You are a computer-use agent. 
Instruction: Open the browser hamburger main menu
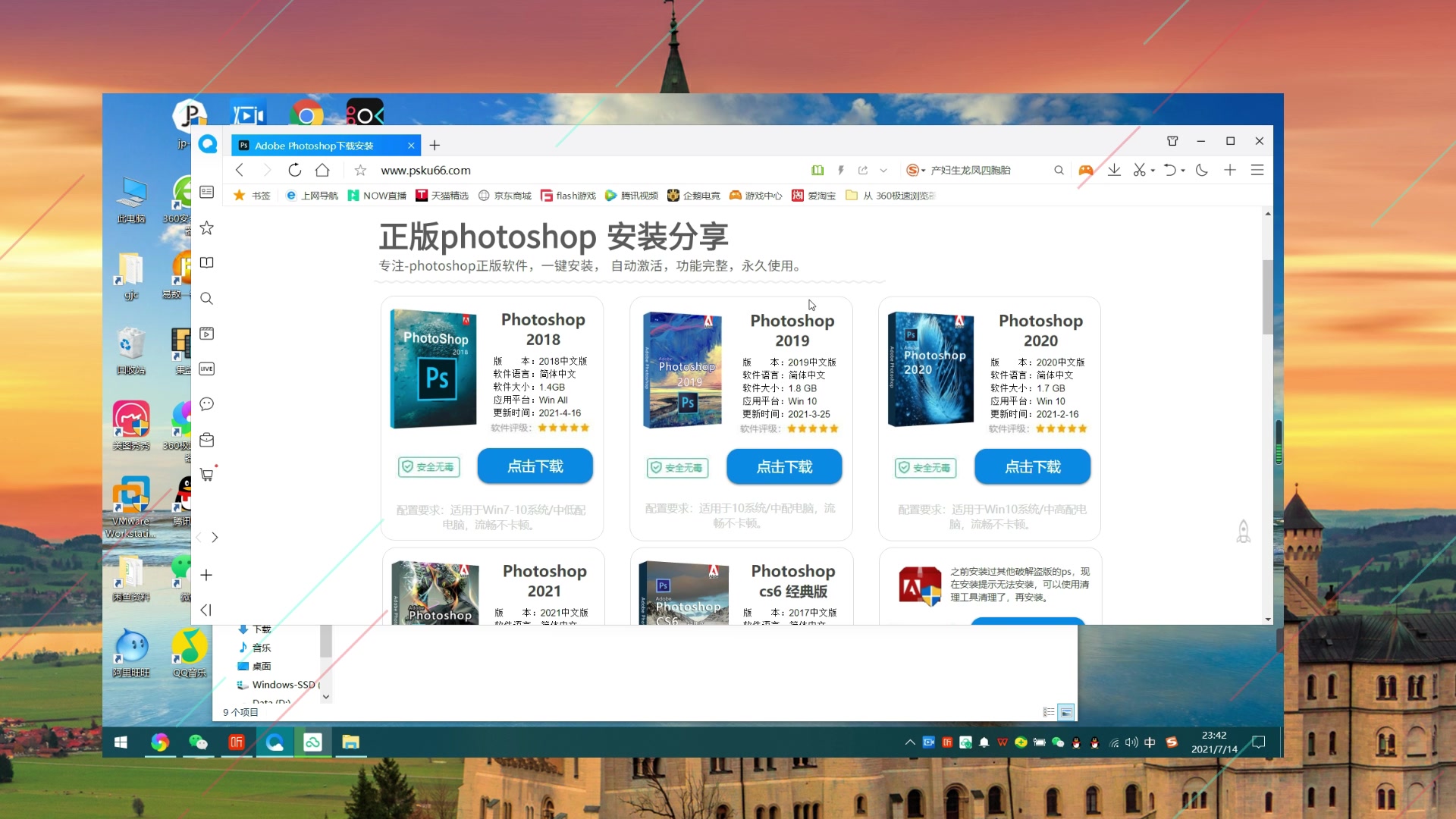[1257, 170]
